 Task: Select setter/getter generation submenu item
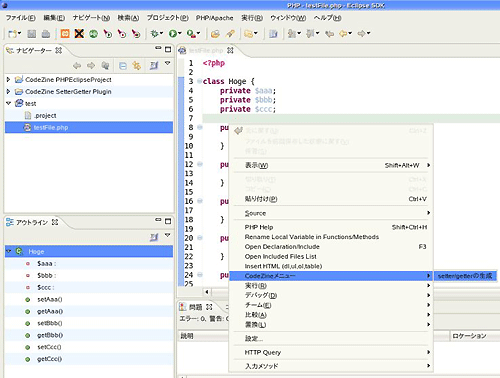465,276
